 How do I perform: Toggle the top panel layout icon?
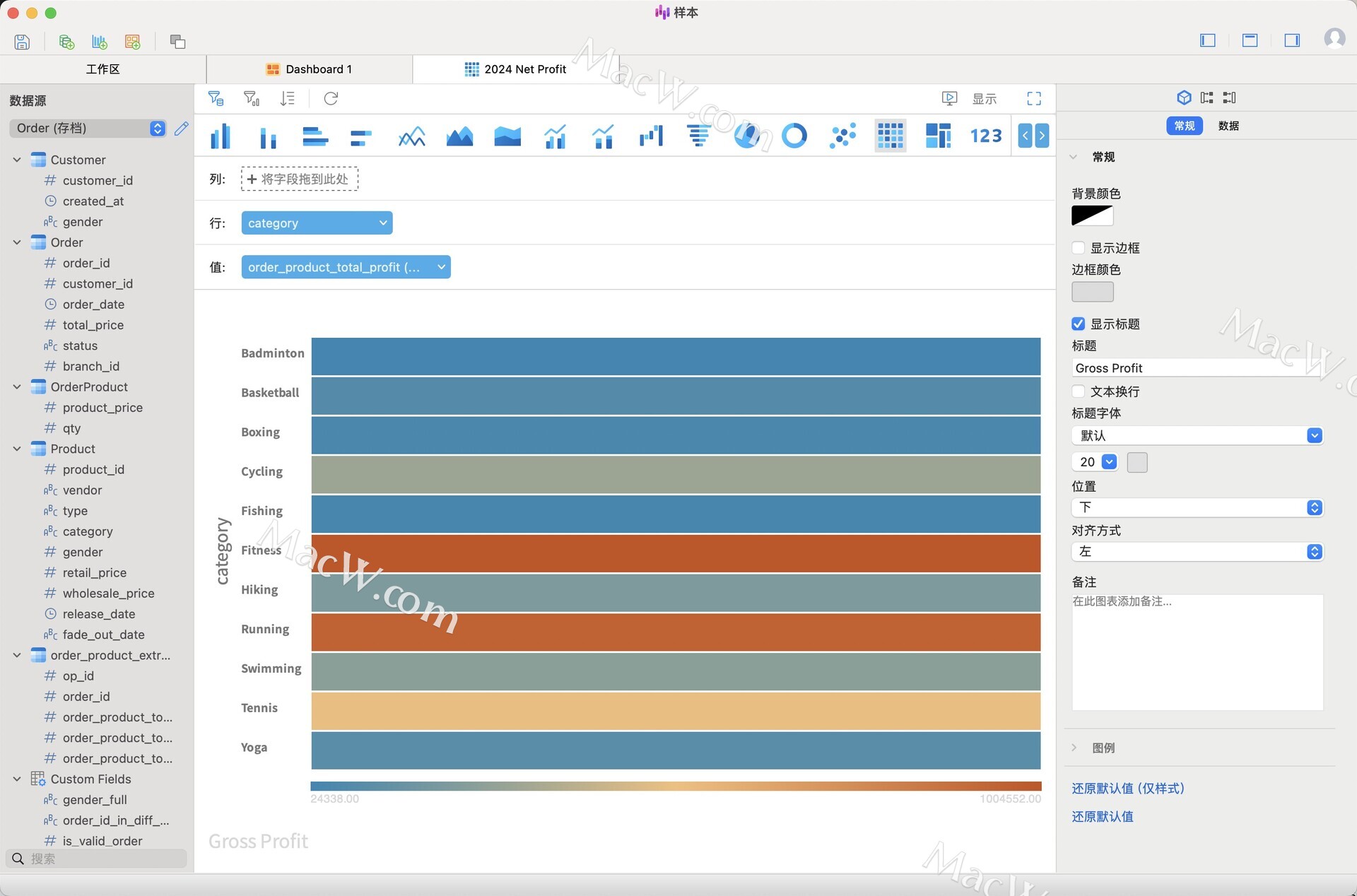1250,40
